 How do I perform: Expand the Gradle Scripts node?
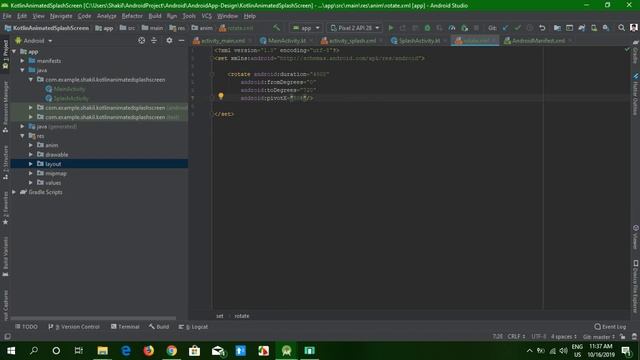coord(14,192)
